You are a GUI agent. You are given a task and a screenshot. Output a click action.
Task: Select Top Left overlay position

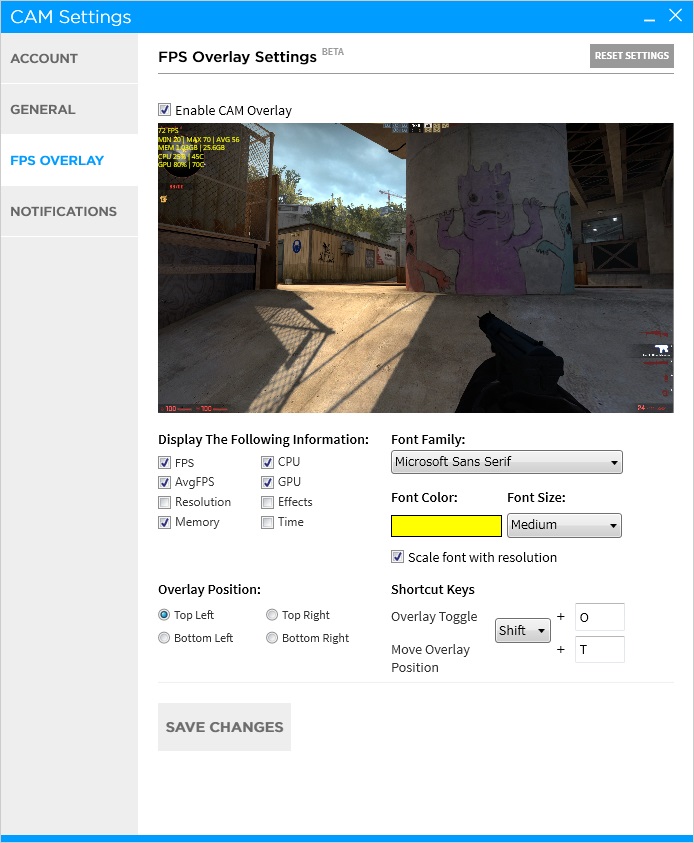pyautogui.click(x=164, y=615)
